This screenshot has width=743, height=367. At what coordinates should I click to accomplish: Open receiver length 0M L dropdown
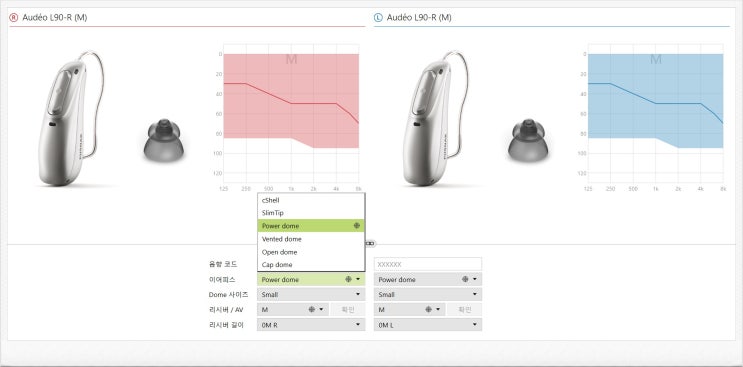(428, 325)
